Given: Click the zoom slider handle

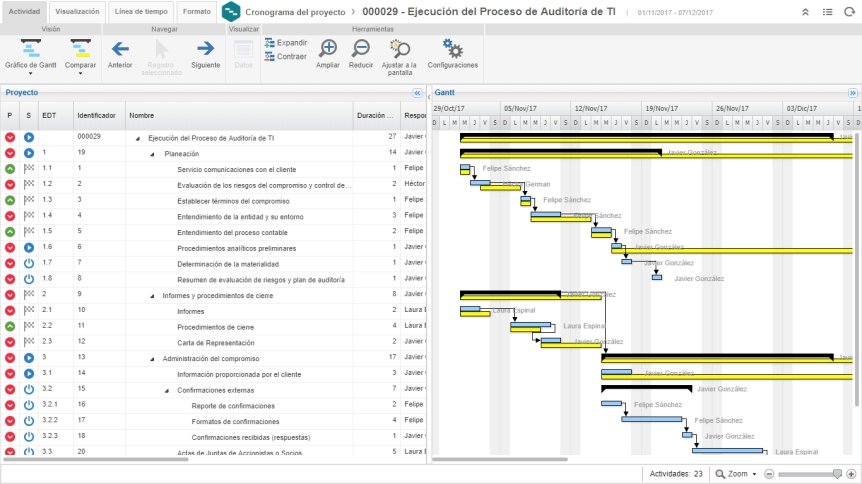Looking at the screenshot, I should coord(837,474).
